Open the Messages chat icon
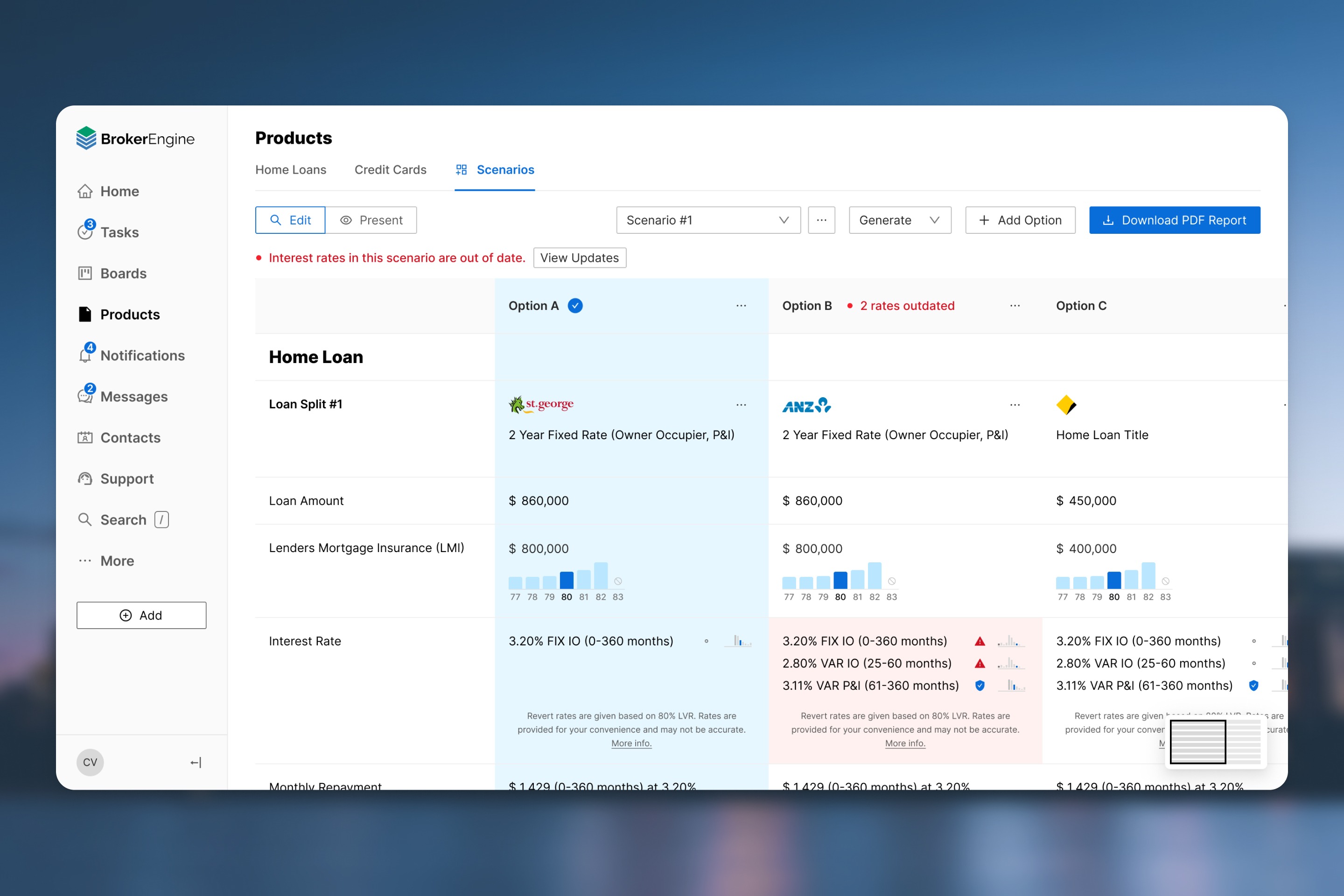This screenshot has height=896, width=1344. [x=85, y=396]
